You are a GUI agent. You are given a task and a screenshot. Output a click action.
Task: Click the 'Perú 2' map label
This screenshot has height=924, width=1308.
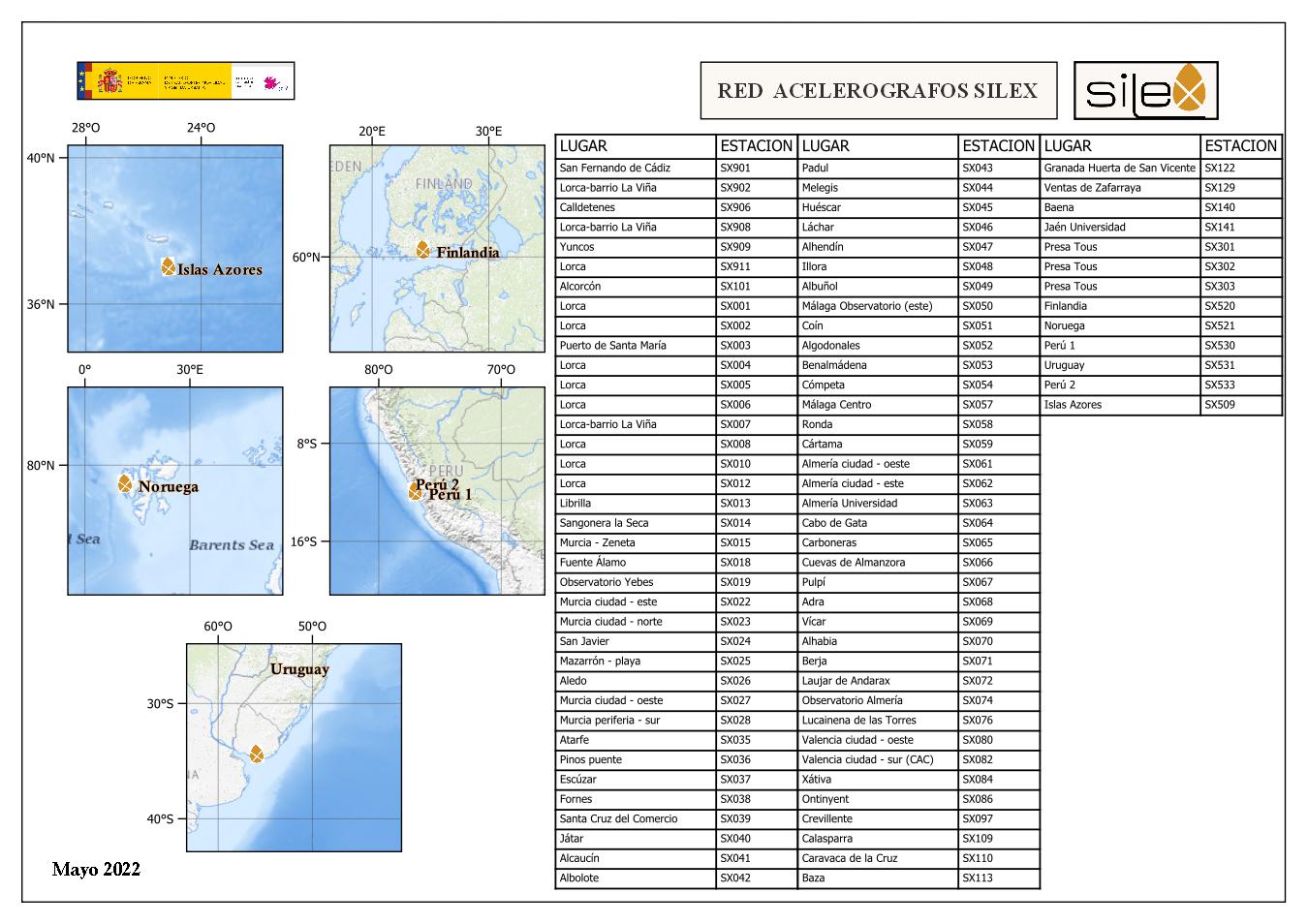[x=437, y=482]
